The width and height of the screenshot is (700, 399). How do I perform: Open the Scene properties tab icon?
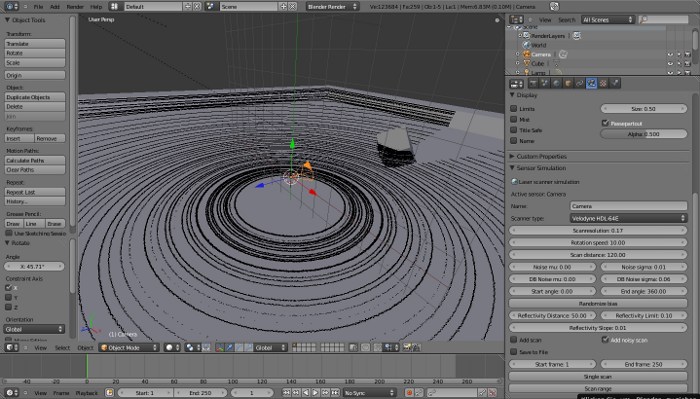click(545, 83)
